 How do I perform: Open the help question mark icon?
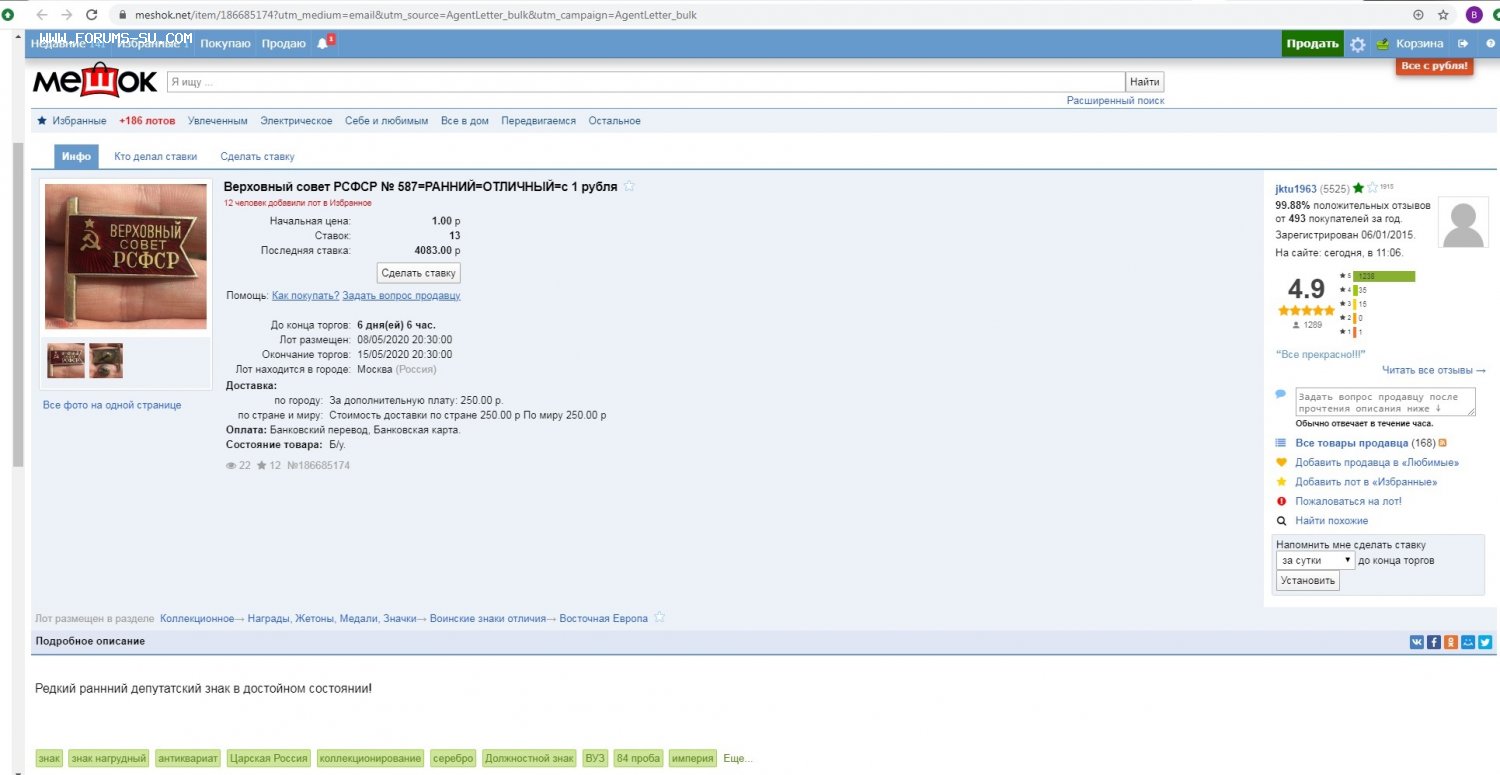[x=1490, y=44]
